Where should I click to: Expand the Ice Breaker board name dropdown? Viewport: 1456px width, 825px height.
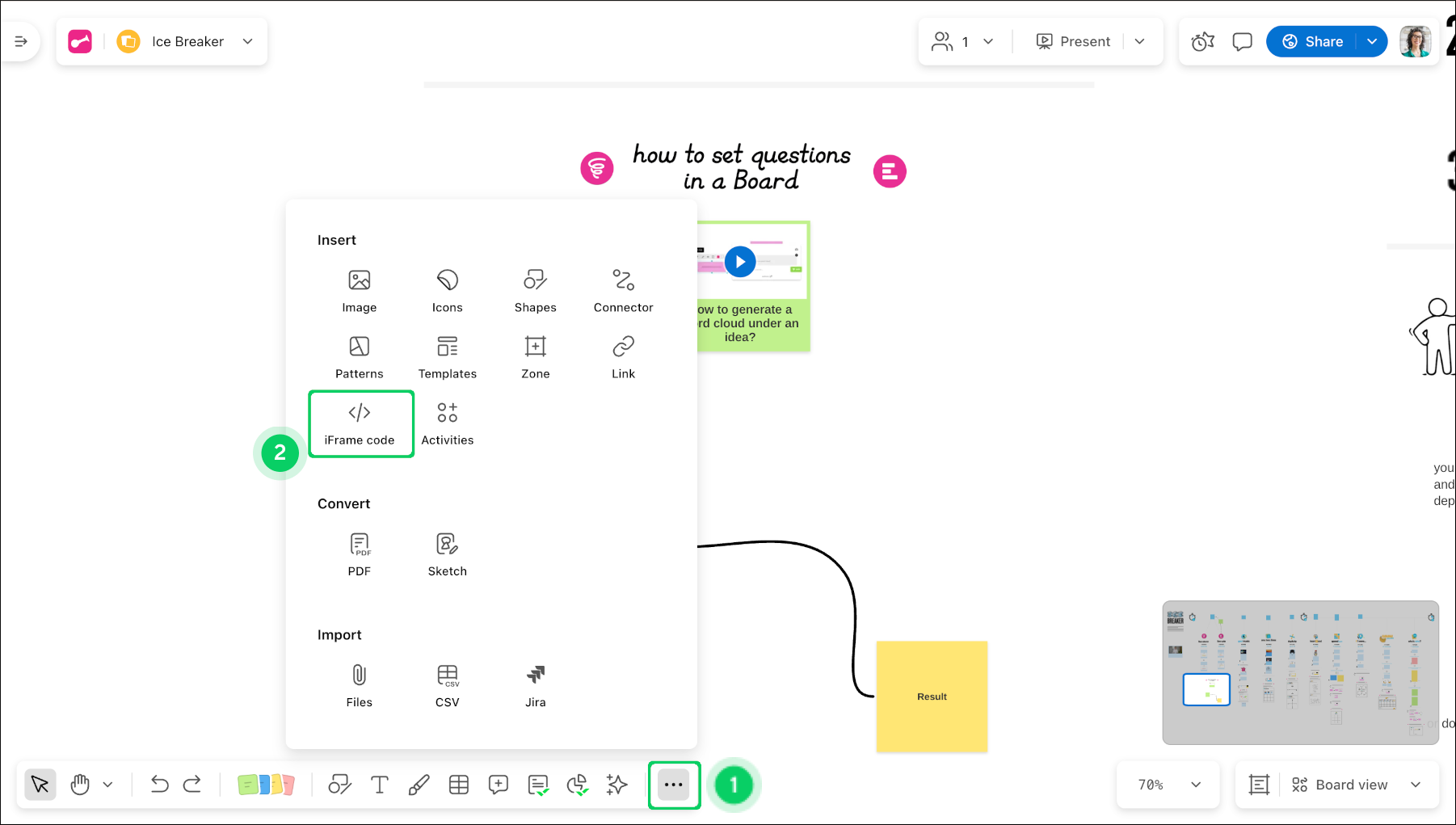tap(248, 41)
